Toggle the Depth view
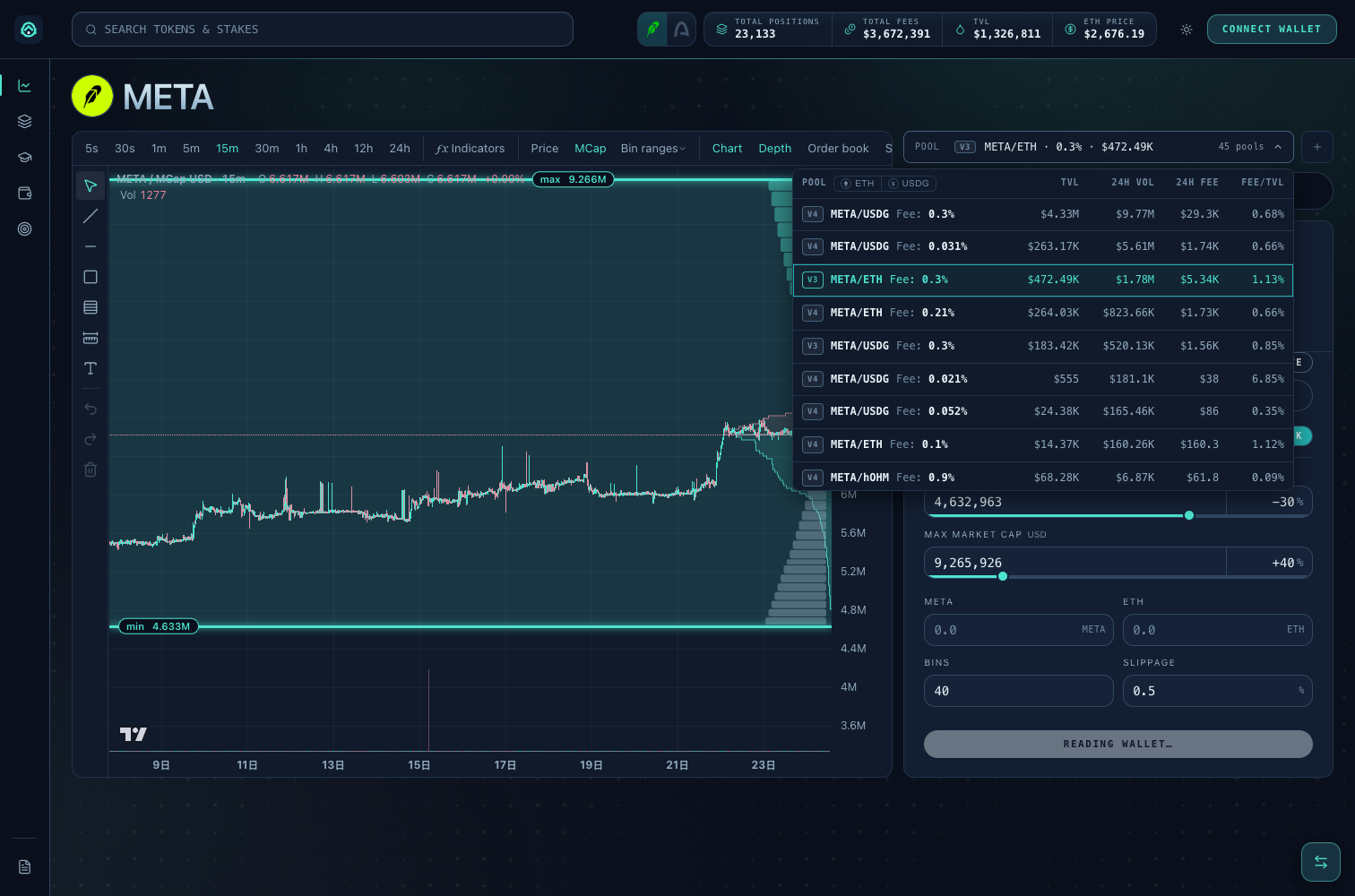The height and width of the screenshot is (896, 1355). coord(775,149)
